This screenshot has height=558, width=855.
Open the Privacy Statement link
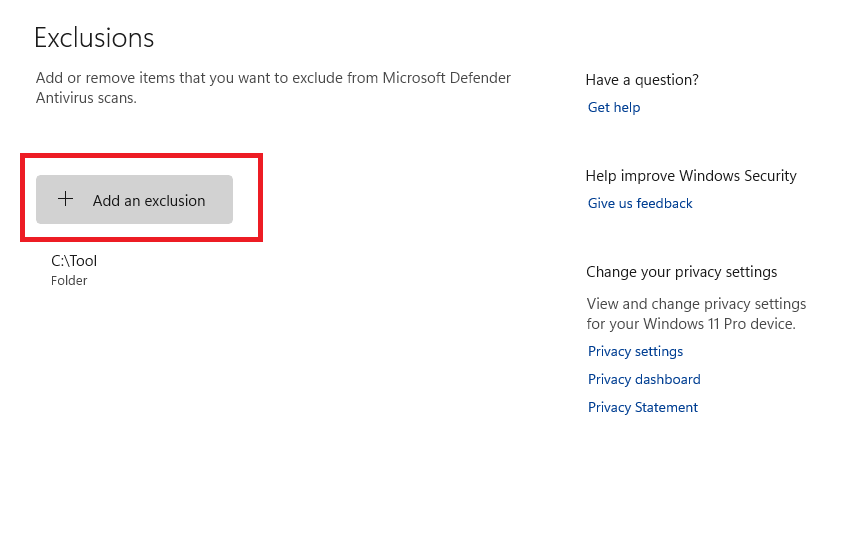click(642, 407)
